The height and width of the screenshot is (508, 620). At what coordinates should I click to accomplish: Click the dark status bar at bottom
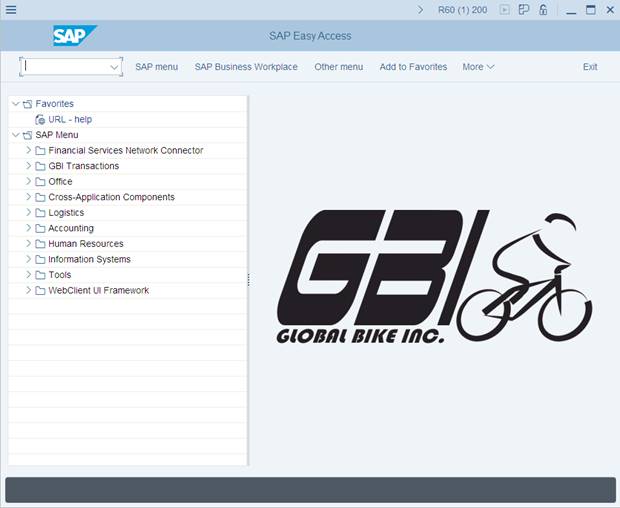(x=310, y=490)
